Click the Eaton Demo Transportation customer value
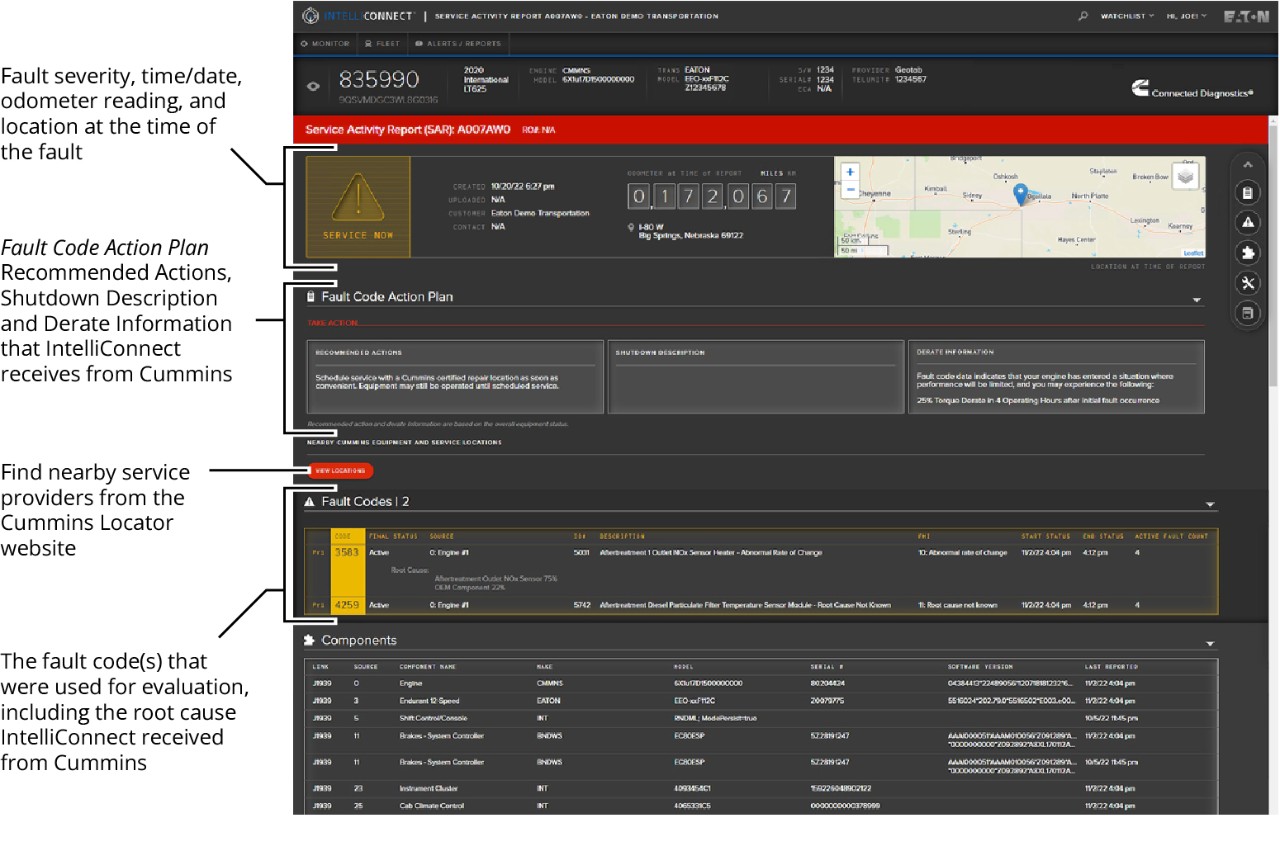 tap(540, 213)
